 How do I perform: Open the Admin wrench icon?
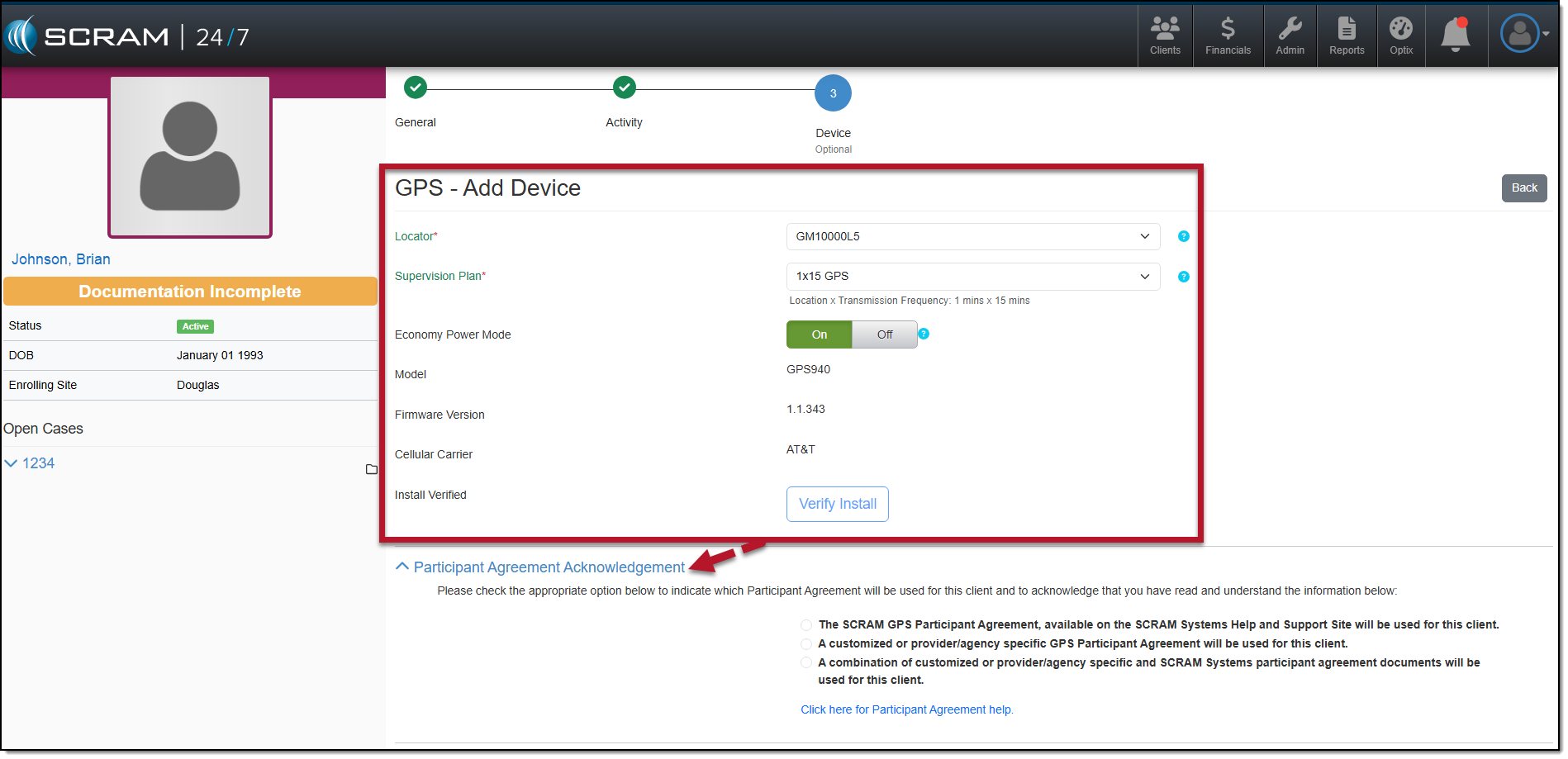1290,36
